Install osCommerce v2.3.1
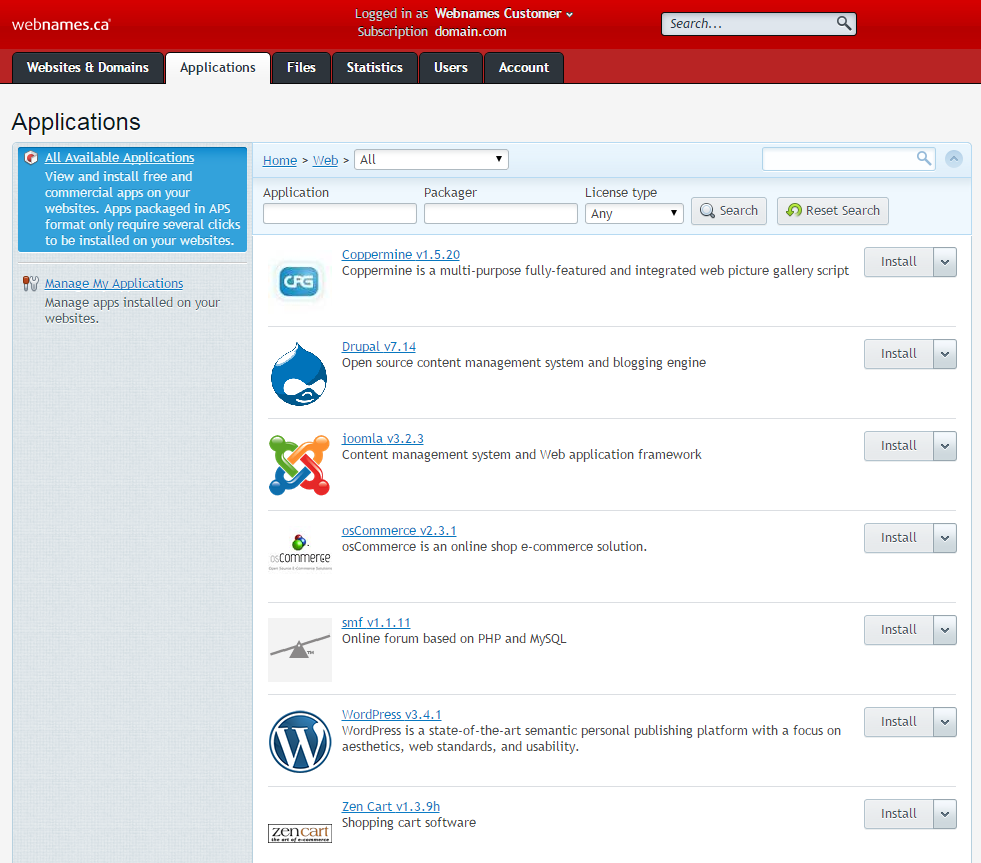The width and height of the screenshot is (981, 863). (x=898, y=538)
